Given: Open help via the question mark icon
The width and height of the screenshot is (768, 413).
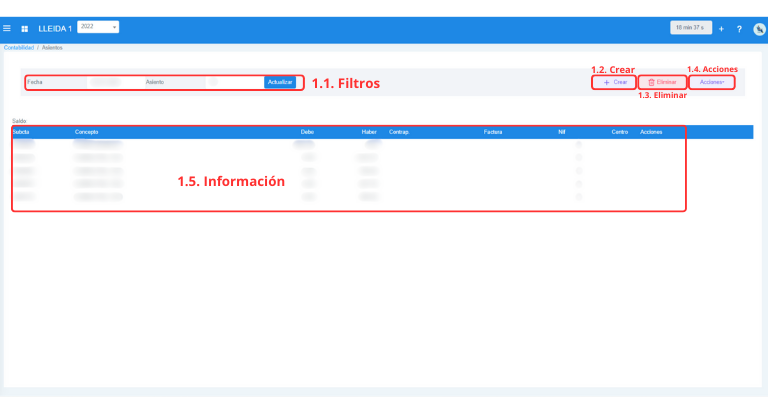Looking at the screenshot, I should [x=739, y=28].
